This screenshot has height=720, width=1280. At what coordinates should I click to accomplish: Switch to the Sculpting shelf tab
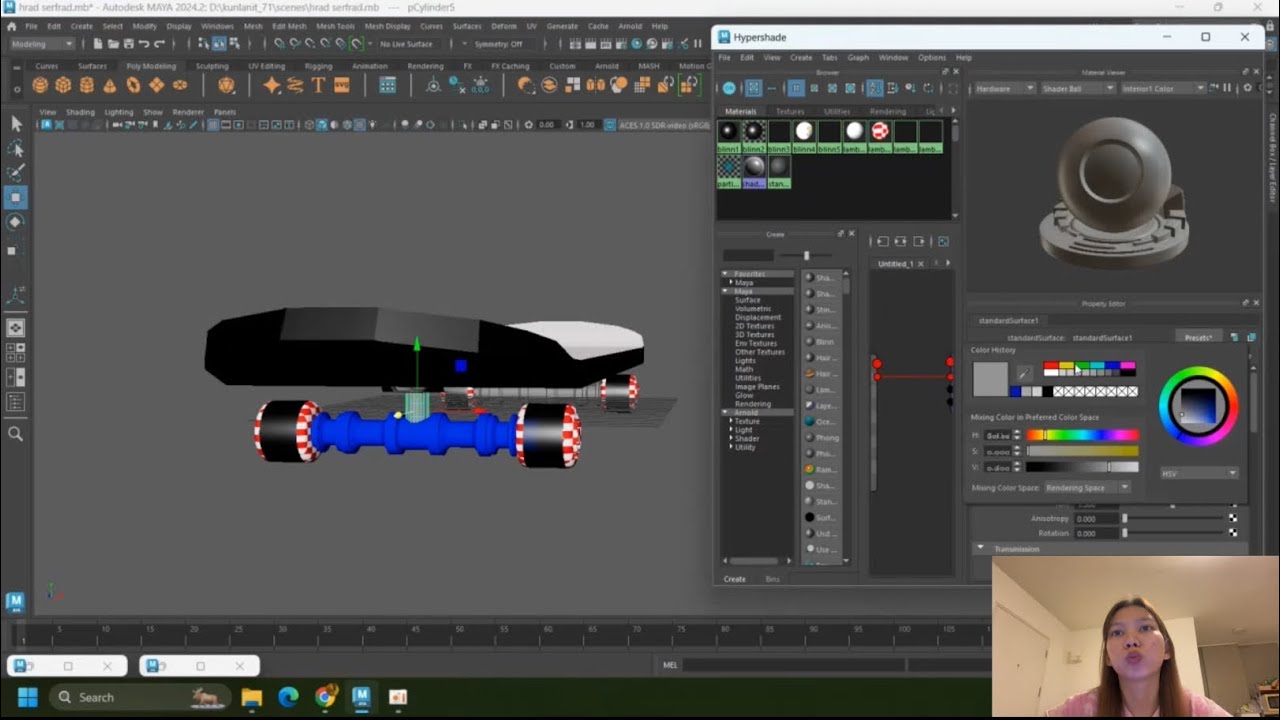[x=212, y=66]
